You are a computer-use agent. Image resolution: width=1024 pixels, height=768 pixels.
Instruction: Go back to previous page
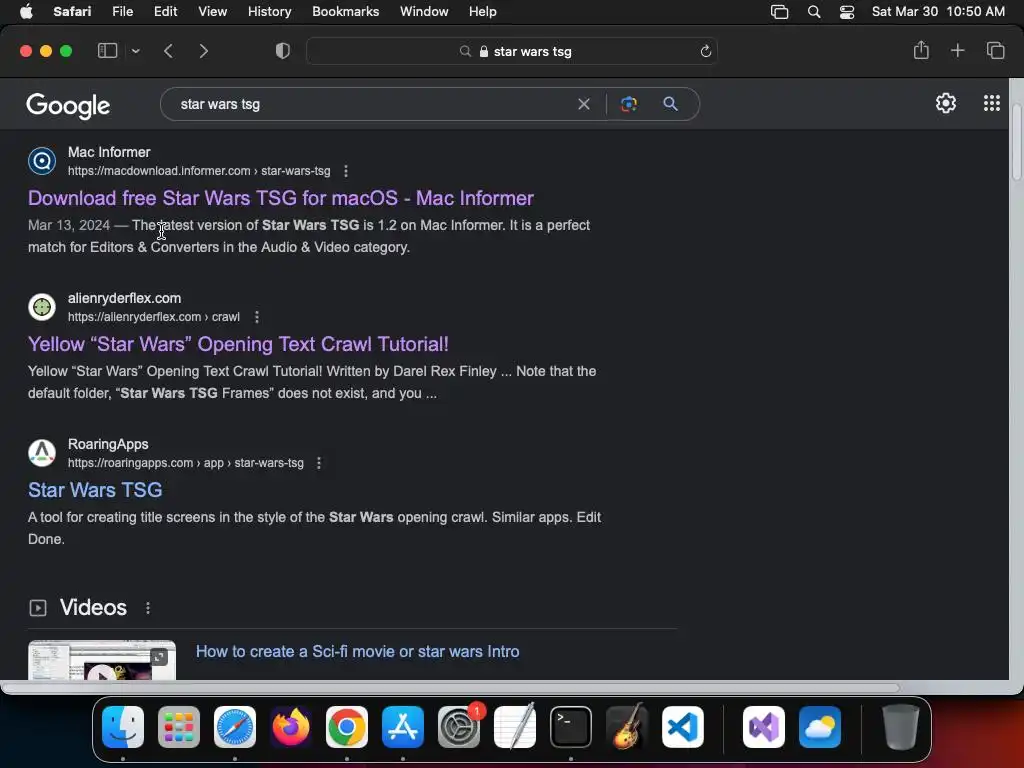pos(168,51)
